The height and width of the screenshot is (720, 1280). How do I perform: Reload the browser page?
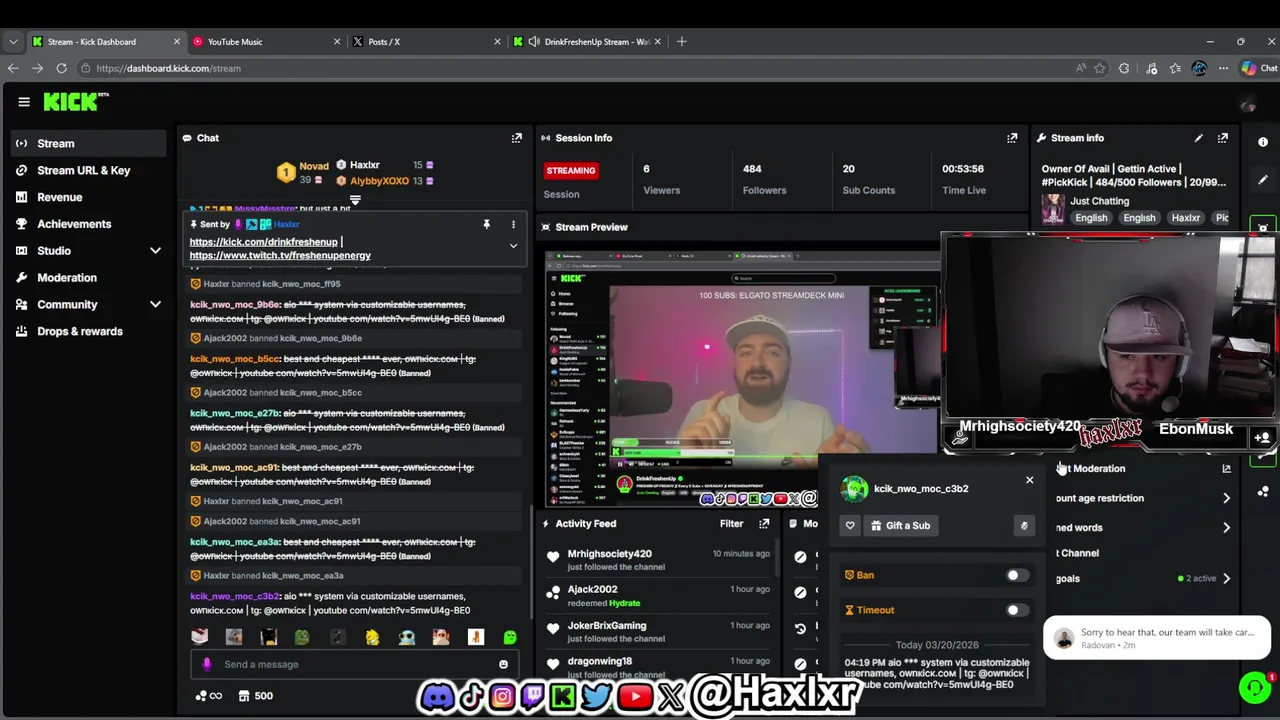click(x=61, y=68)
